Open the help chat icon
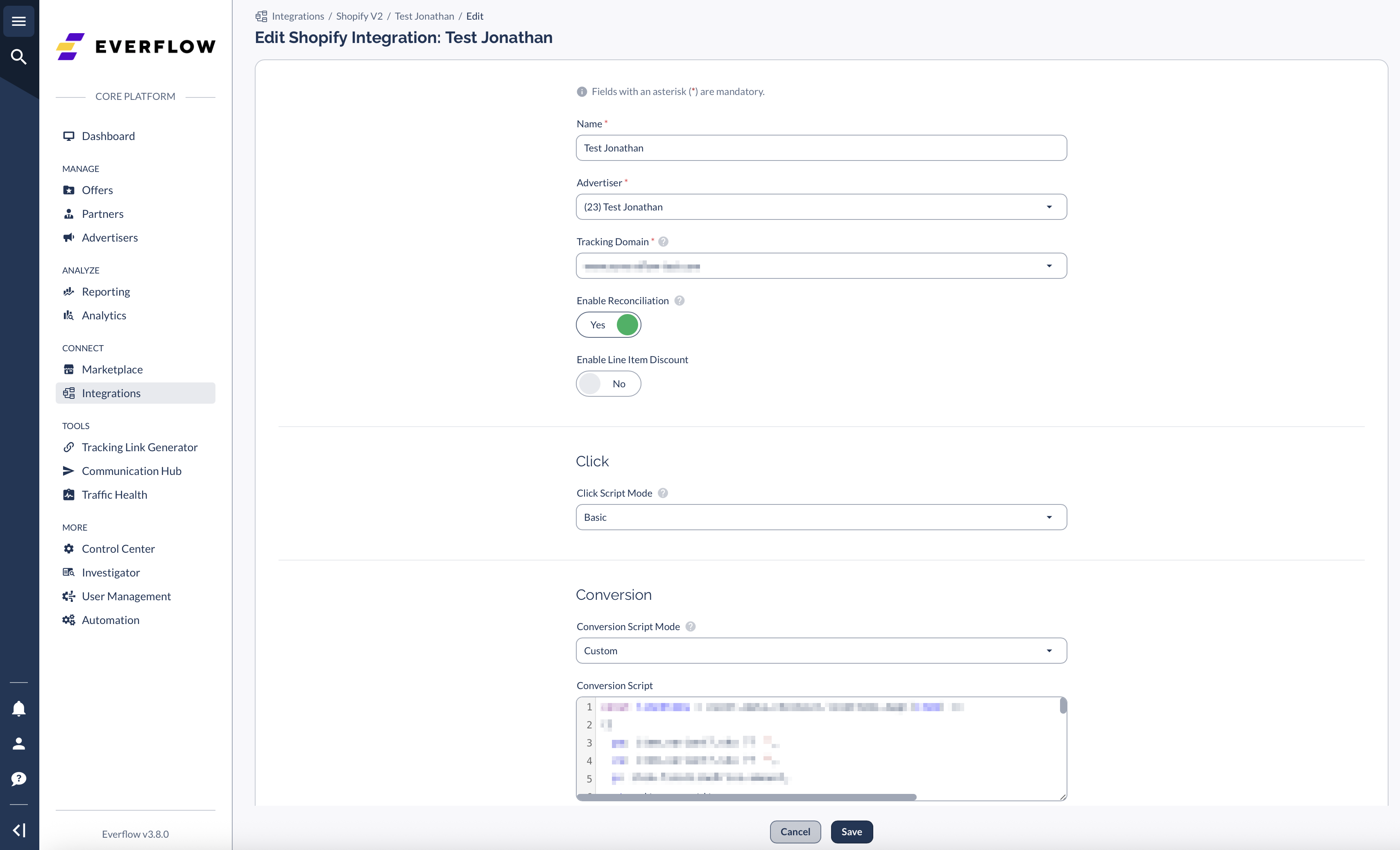The height and width of the screenshot is (850, 1400). point(19,778)
